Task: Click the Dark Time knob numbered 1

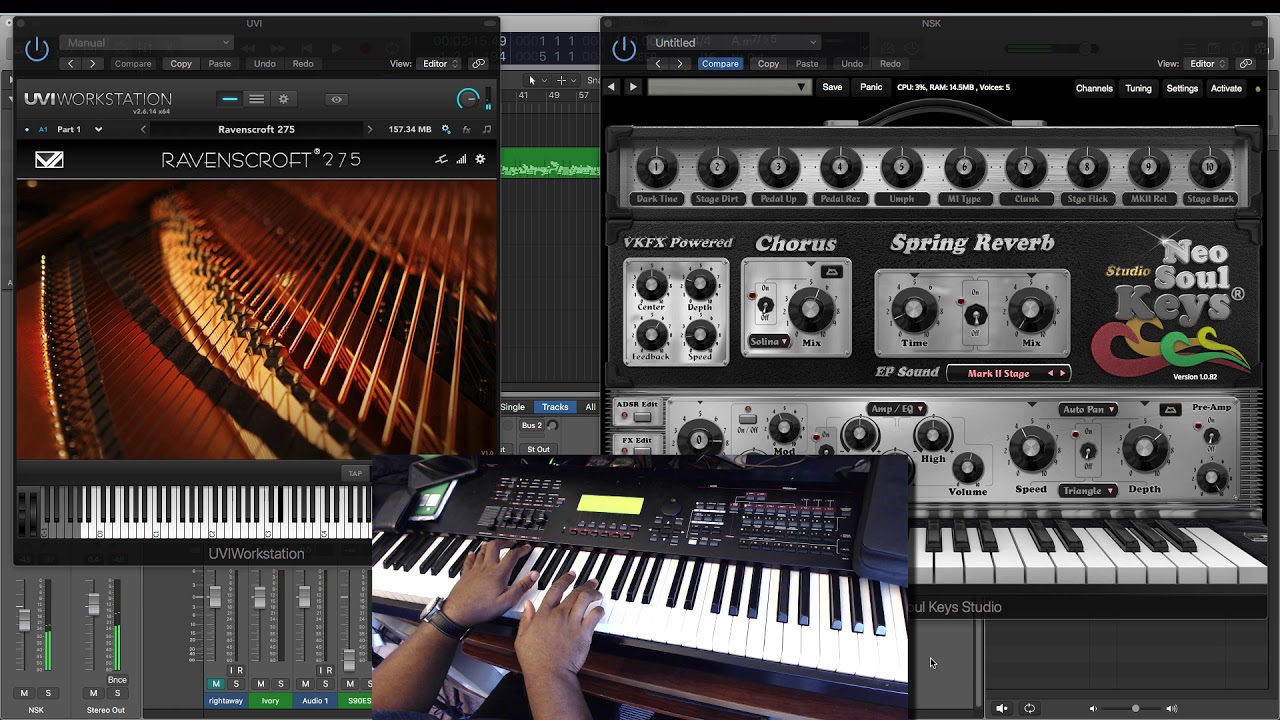Action: [656, 168]
